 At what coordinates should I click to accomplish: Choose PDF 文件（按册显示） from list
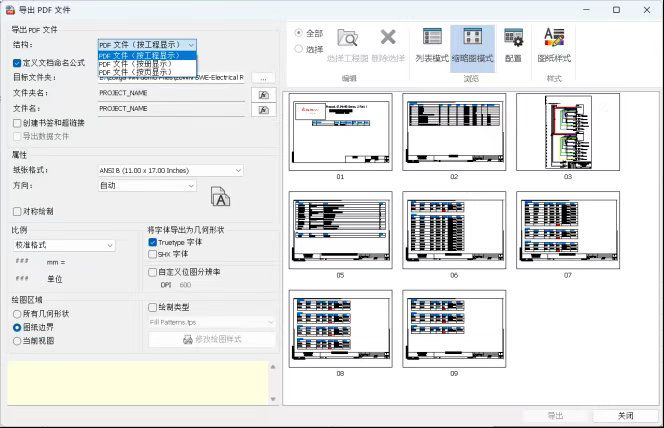point(135,64)
